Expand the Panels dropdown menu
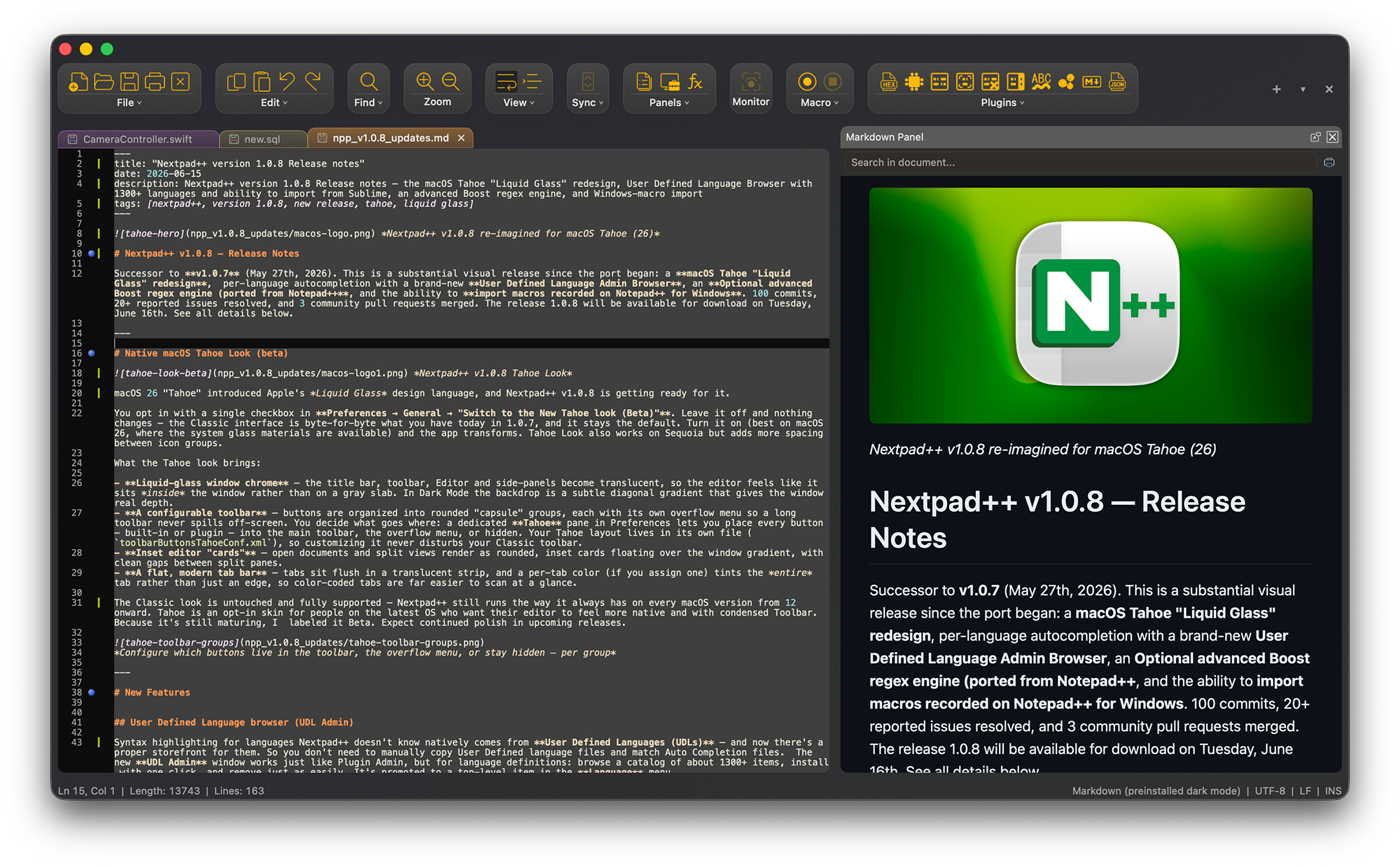1400x867 pixels. pos(669,102)
